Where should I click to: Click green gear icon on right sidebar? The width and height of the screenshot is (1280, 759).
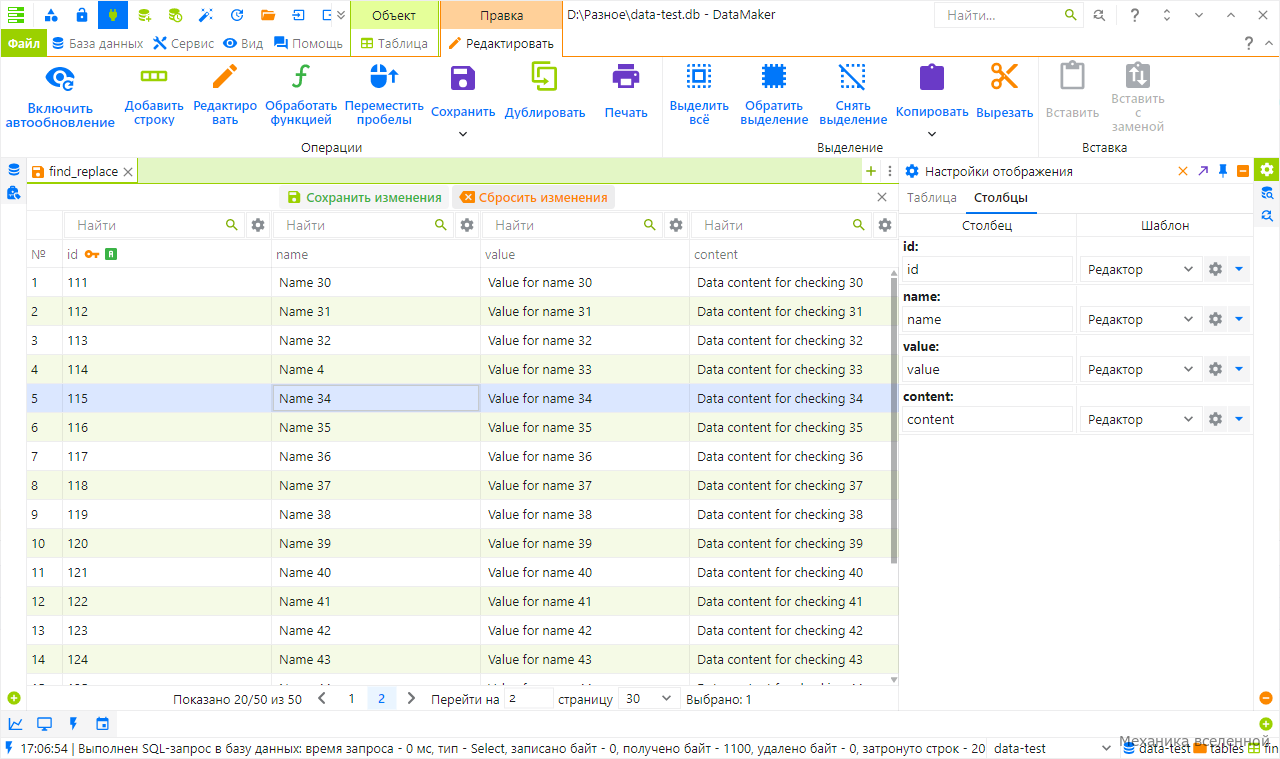point(1267,170)
